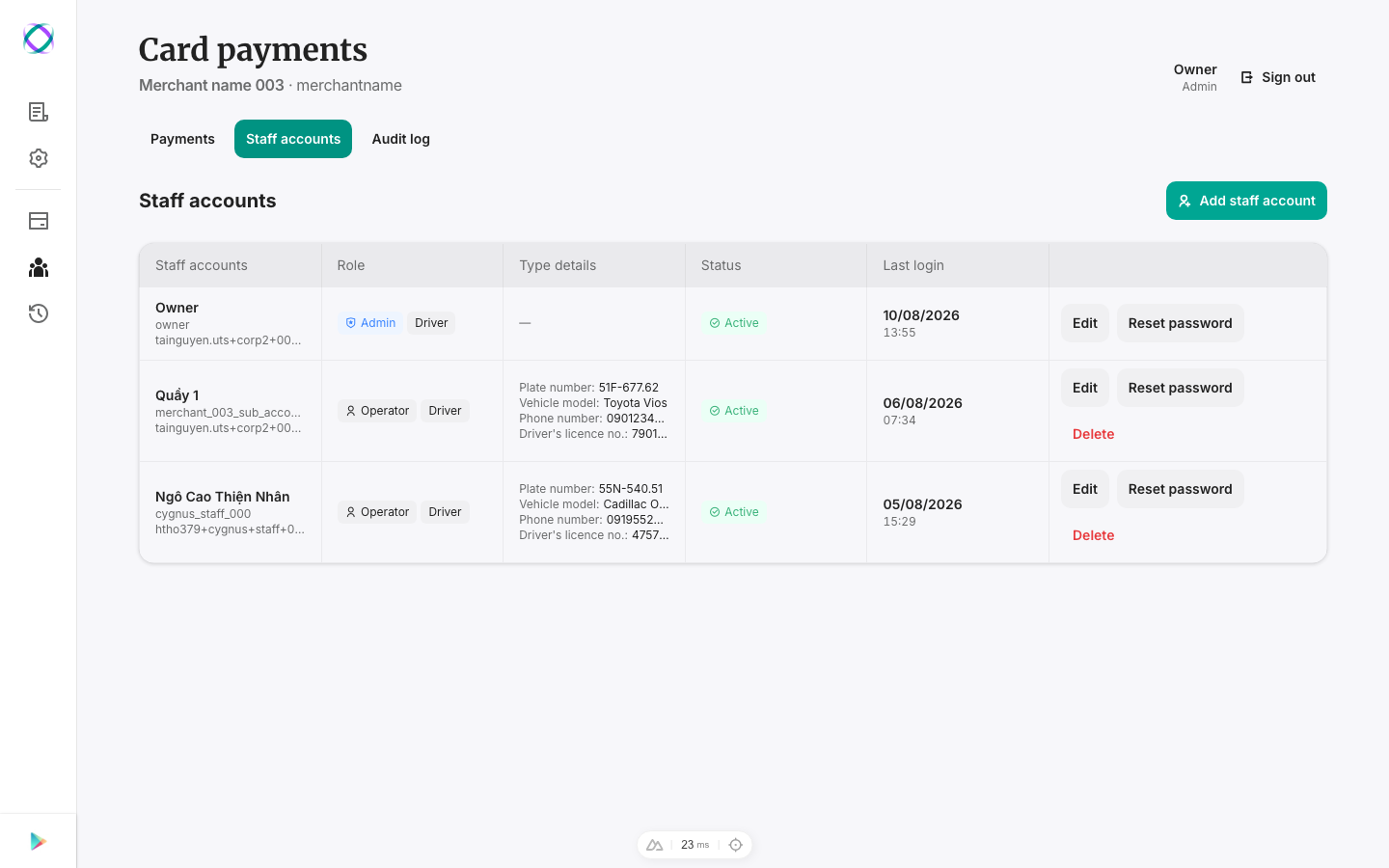
Task: Click the Owner Admin user label in header
Action: click(1195, 77)
